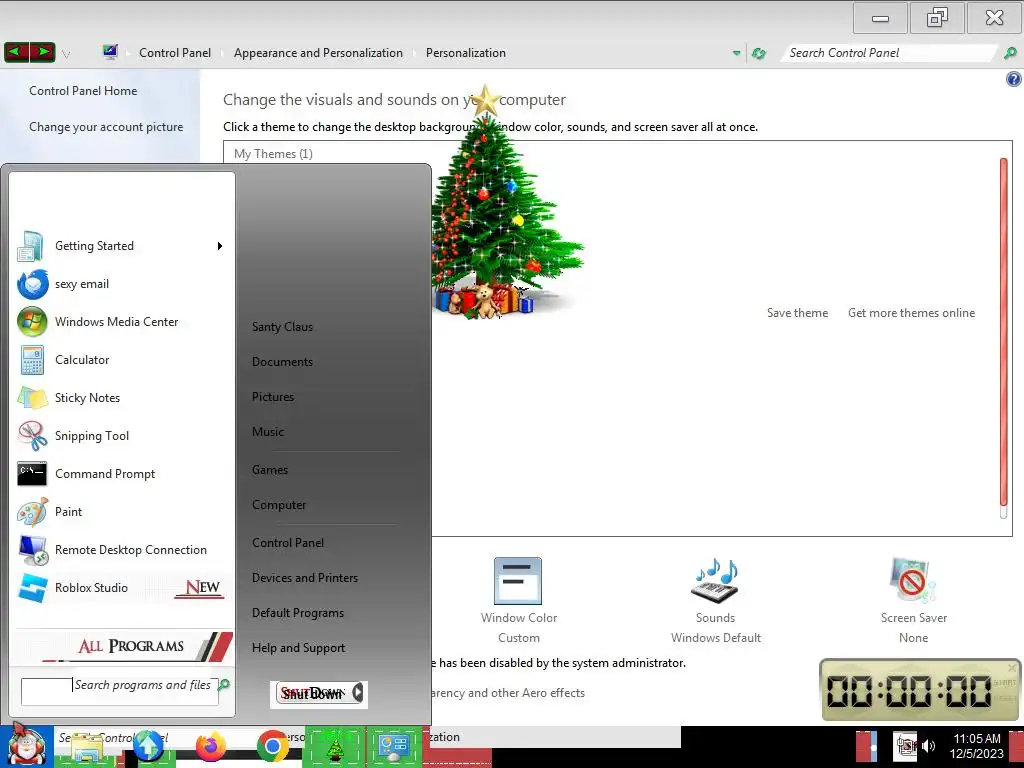Open Firefox from the taskbar
1024x768 pixels.
pyautogui.click(x=210, y=746)
